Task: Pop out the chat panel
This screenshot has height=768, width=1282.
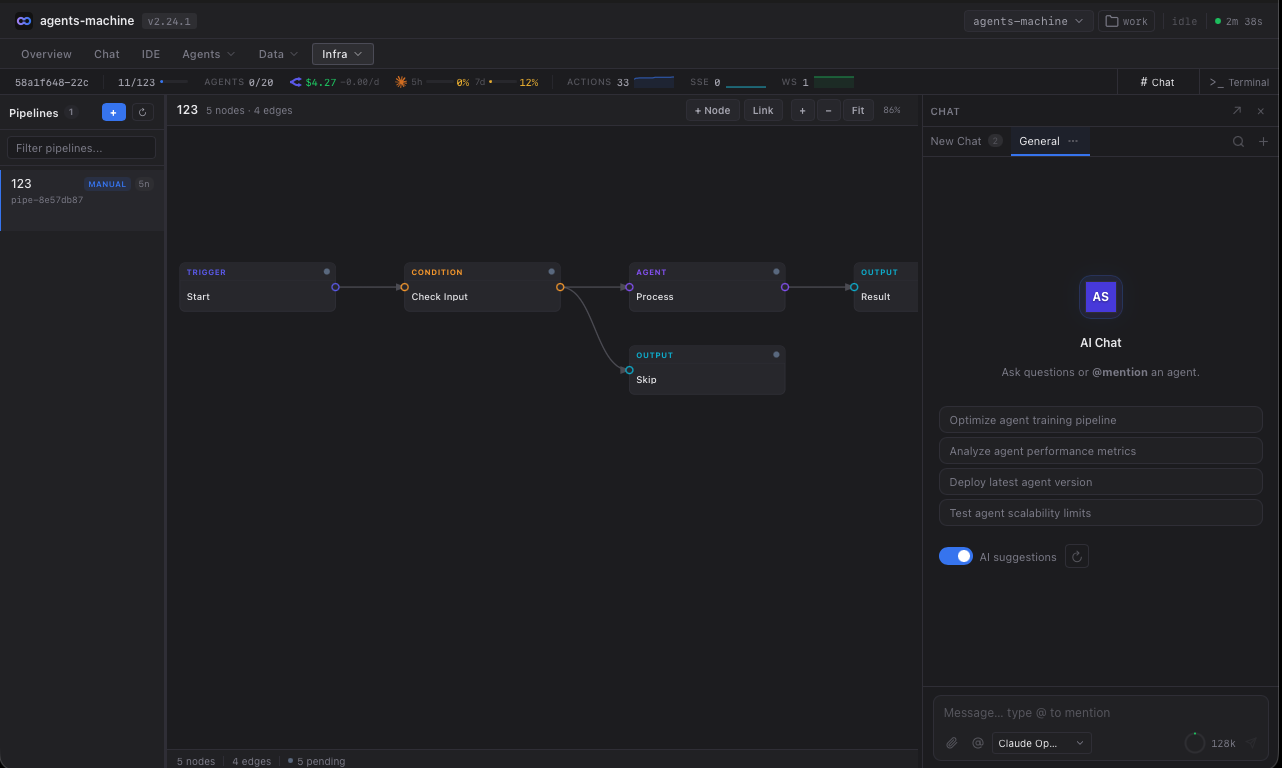Action: click(1237, 111)
